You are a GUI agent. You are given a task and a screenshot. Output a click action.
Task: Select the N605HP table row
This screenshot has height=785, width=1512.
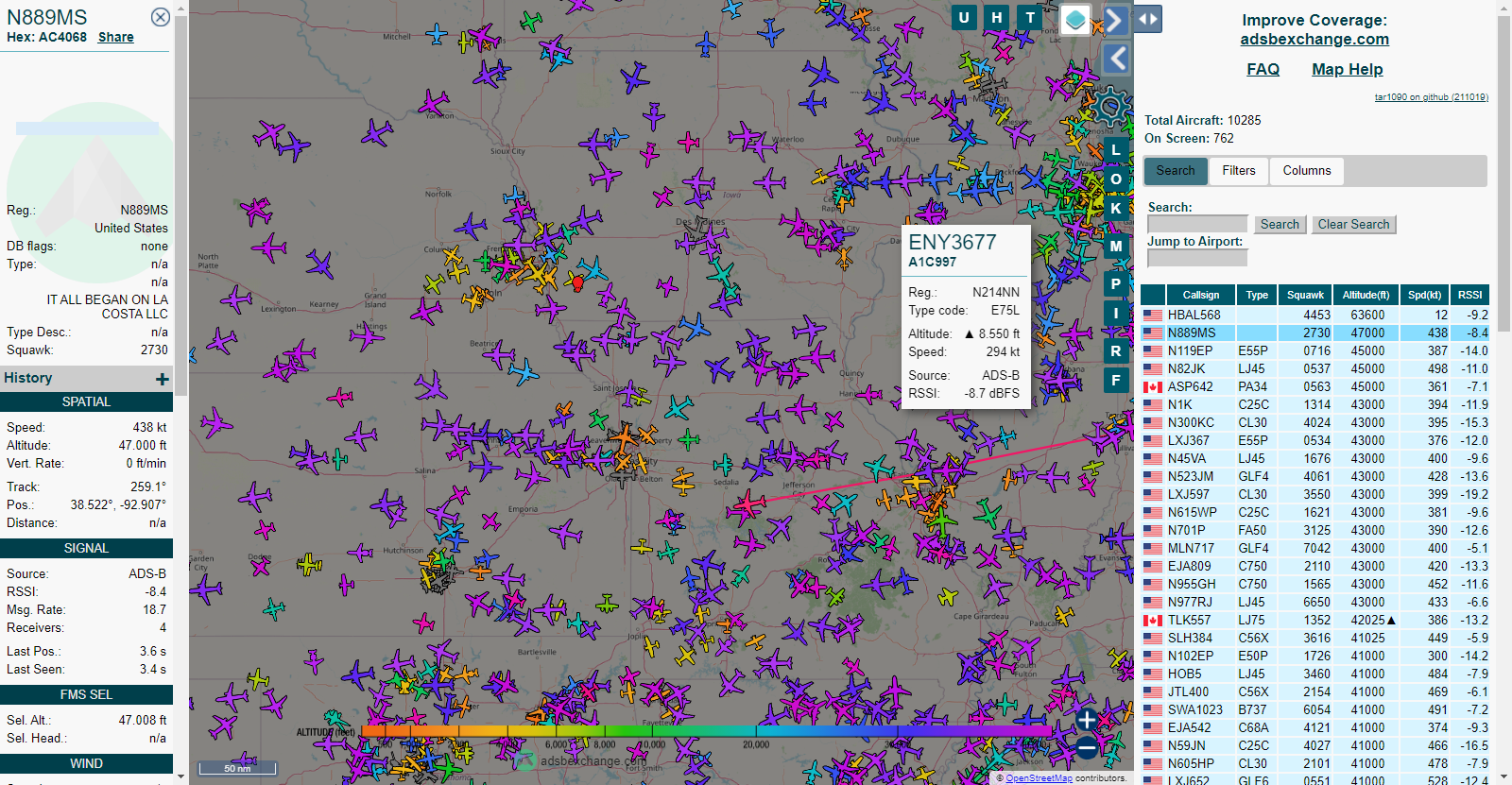1314,764
